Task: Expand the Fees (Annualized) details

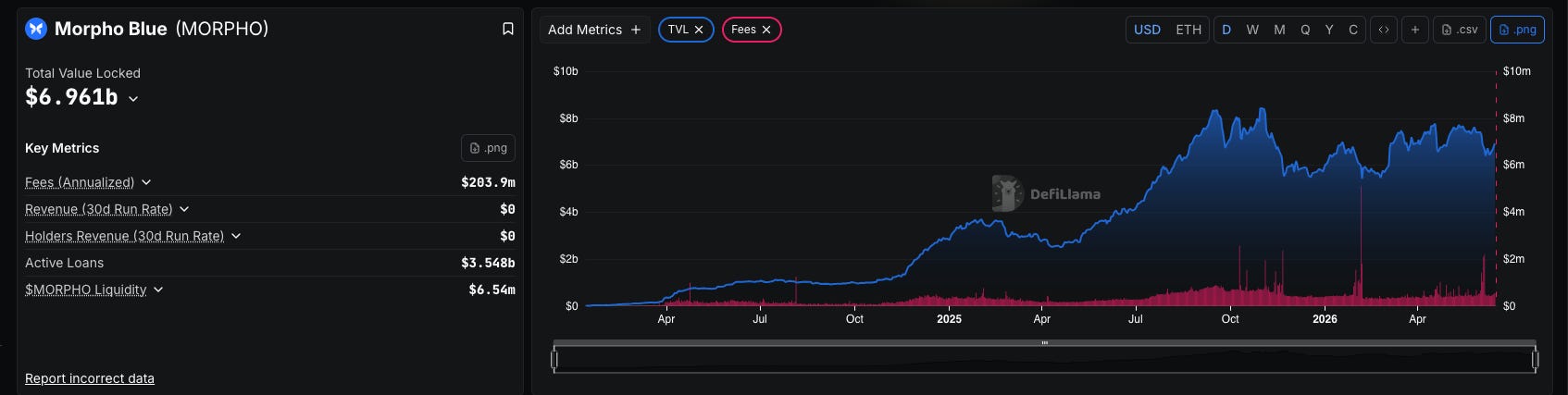Action: click(x=146, y=182)
